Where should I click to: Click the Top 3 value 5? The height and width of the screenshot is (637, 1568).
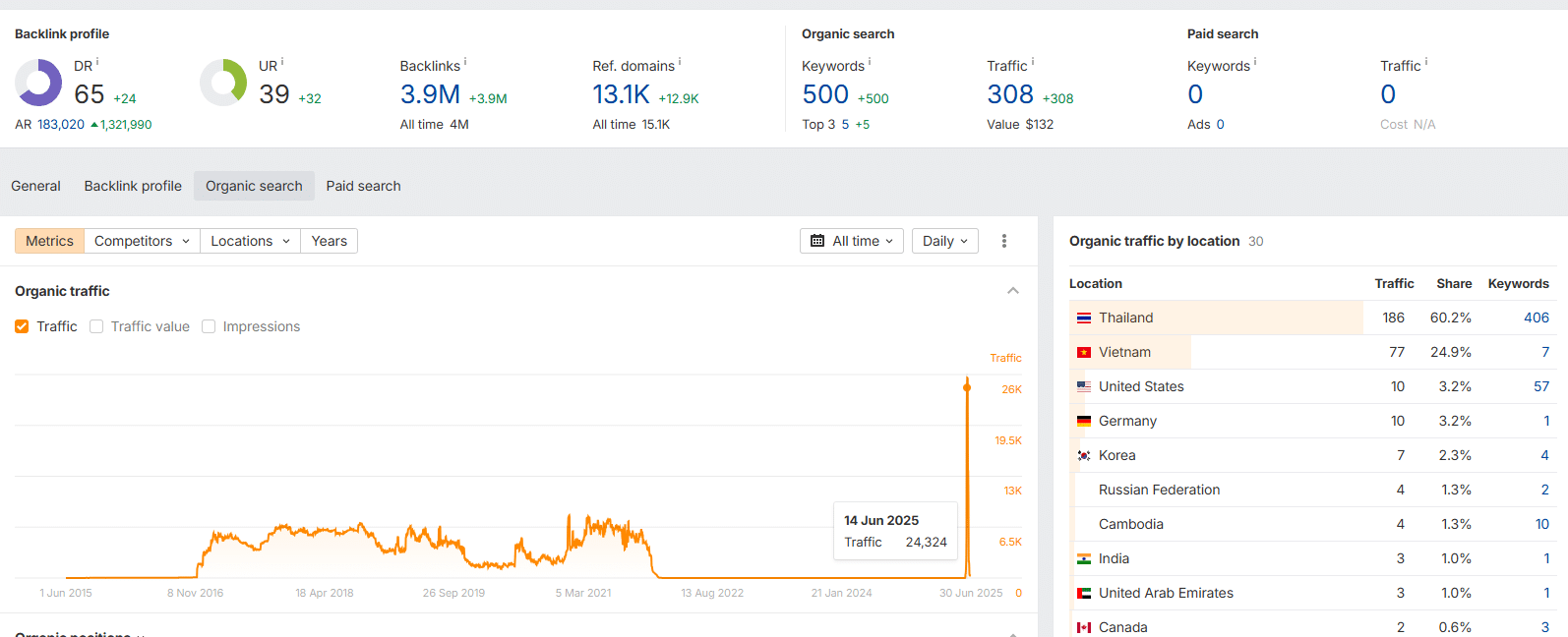click(845, 125)
